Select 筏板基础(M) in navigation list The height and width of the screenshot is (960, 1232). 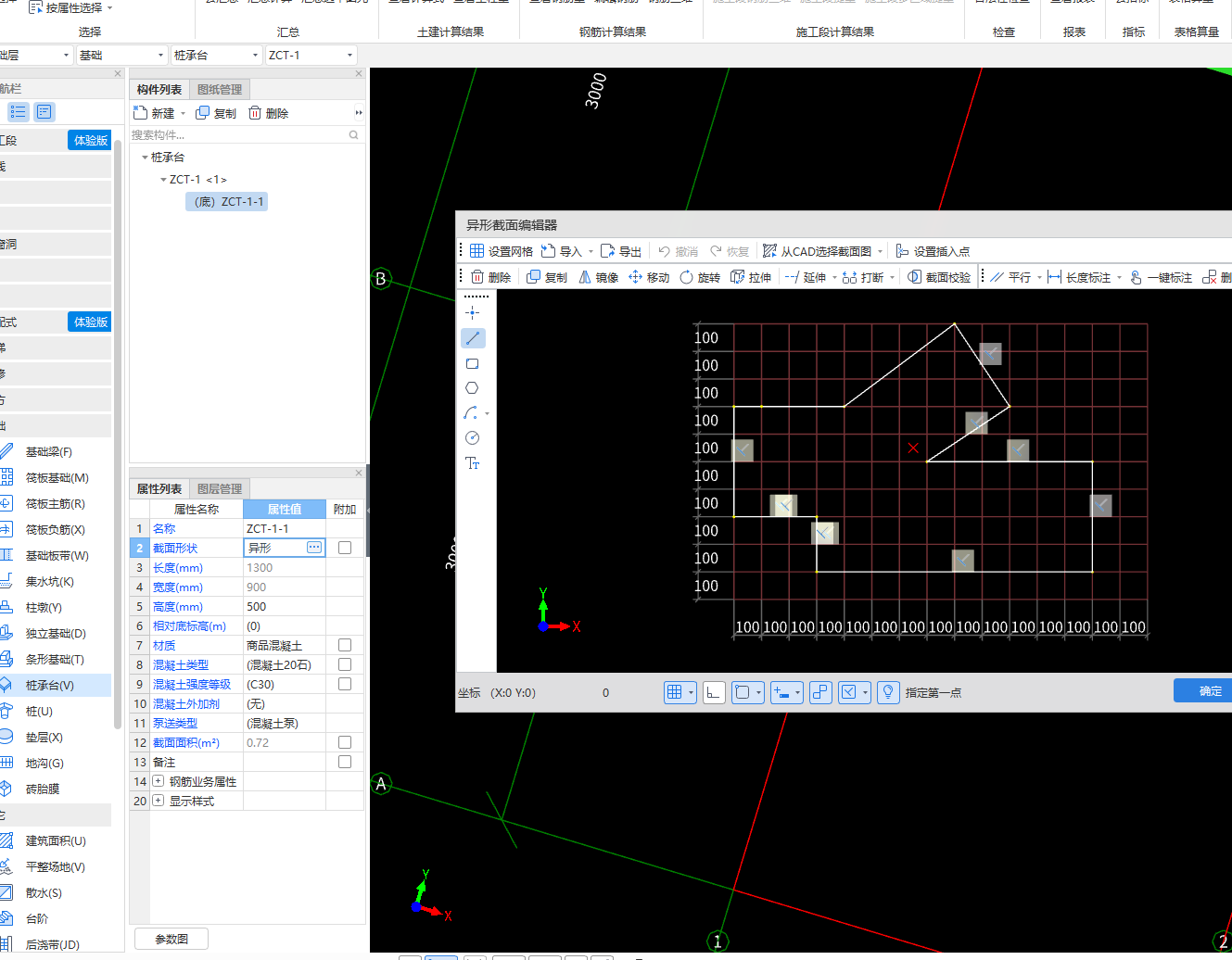point(57,478)
